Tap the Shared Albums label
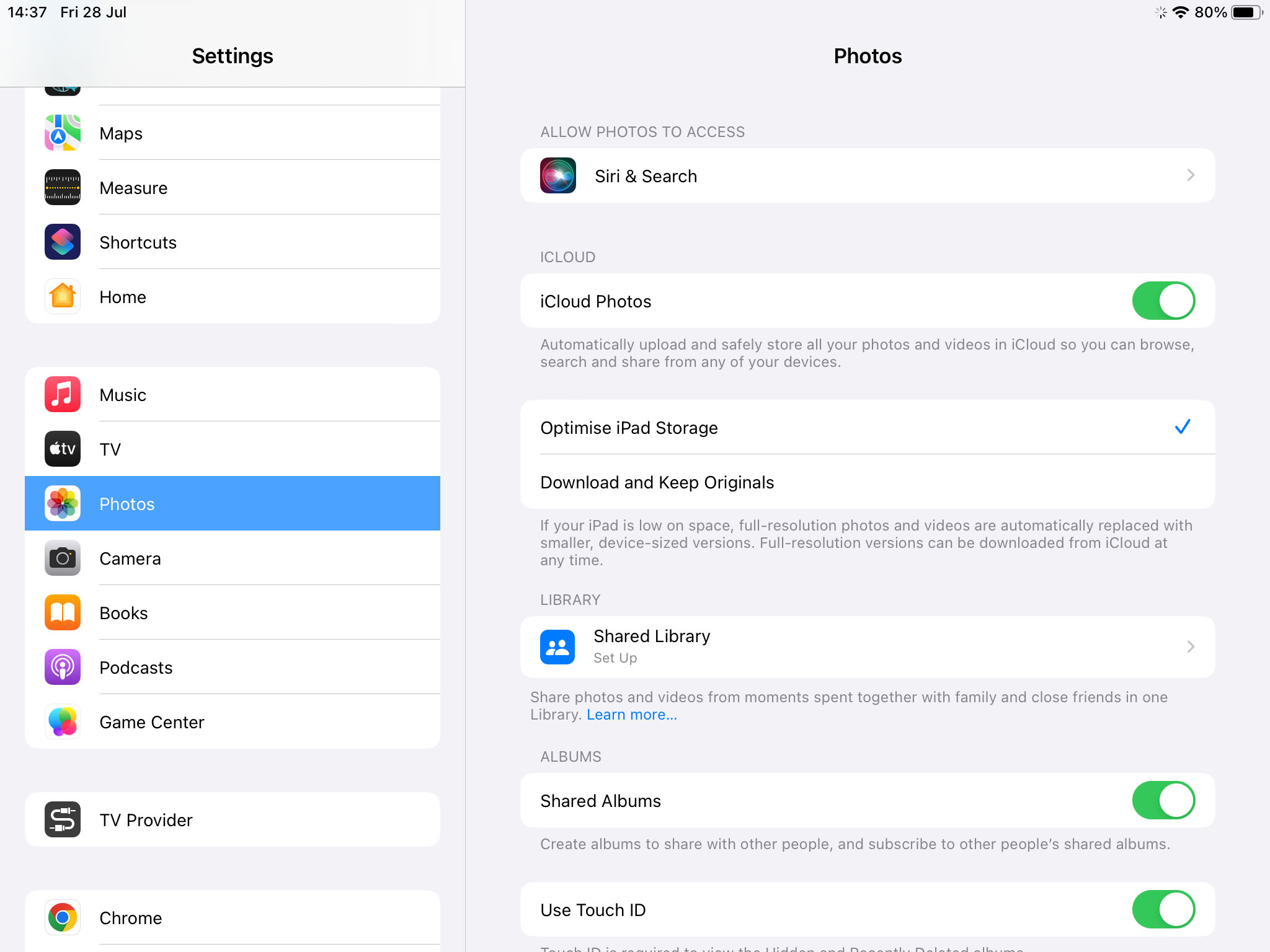This screenshot has height=952, width=1270. pyautogui.click(x=601, y=801)
